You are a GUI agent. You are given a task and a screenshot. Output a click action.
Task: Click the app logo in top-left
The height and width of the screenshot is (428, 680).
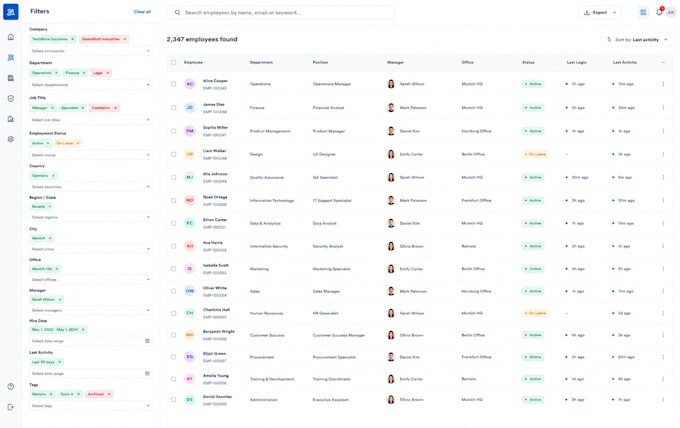coord(11,12)
